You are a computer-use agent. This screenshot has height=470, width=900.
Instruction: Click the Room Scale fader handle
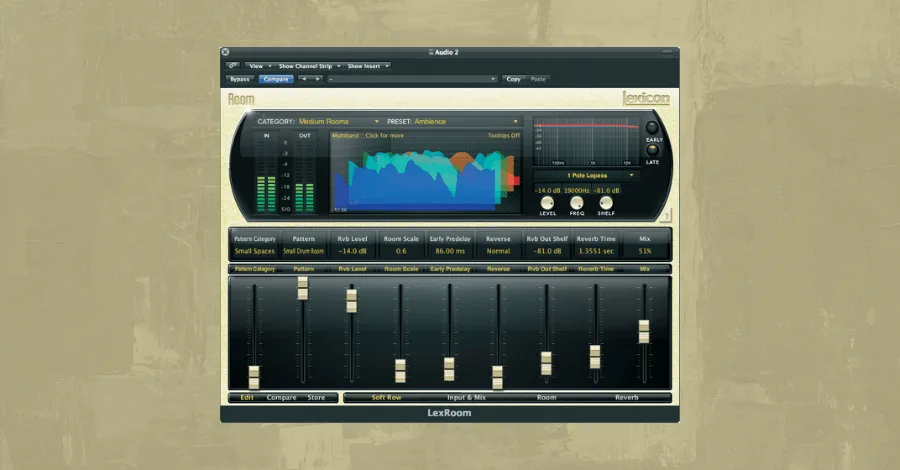point(400,371)
